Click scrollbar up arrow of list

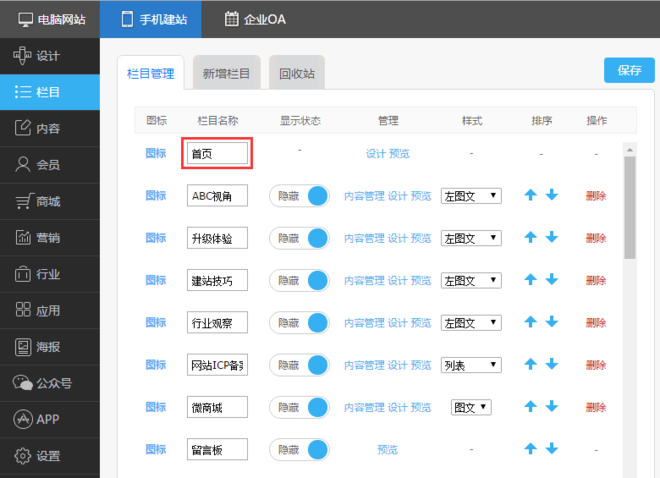(630, 150)
